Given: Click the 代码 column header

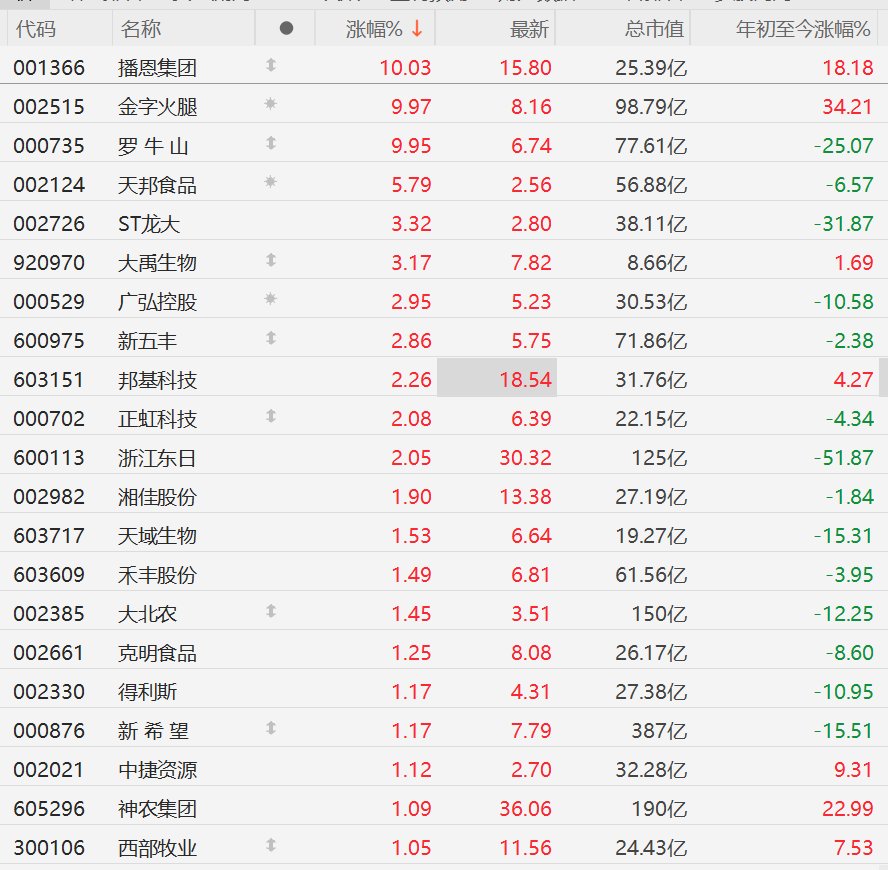Looking at the screenshot, I should pyautogui.click(x=36, y=29).
